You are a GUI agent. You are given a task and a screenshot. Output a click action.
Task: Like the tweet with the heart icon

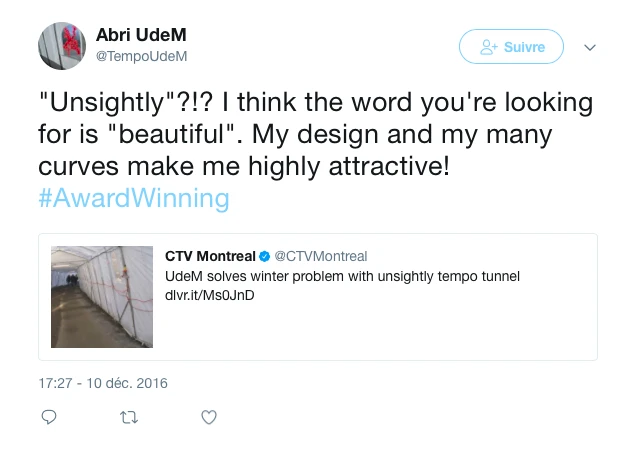point(209,417)
